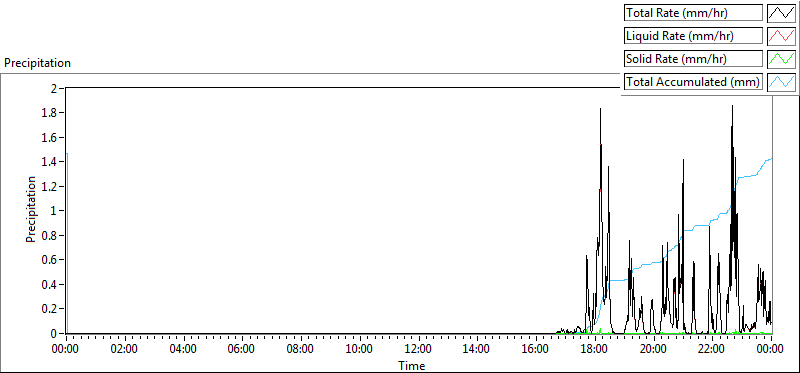Click the 1.8 y-axis tick label

tap(49, 113)
